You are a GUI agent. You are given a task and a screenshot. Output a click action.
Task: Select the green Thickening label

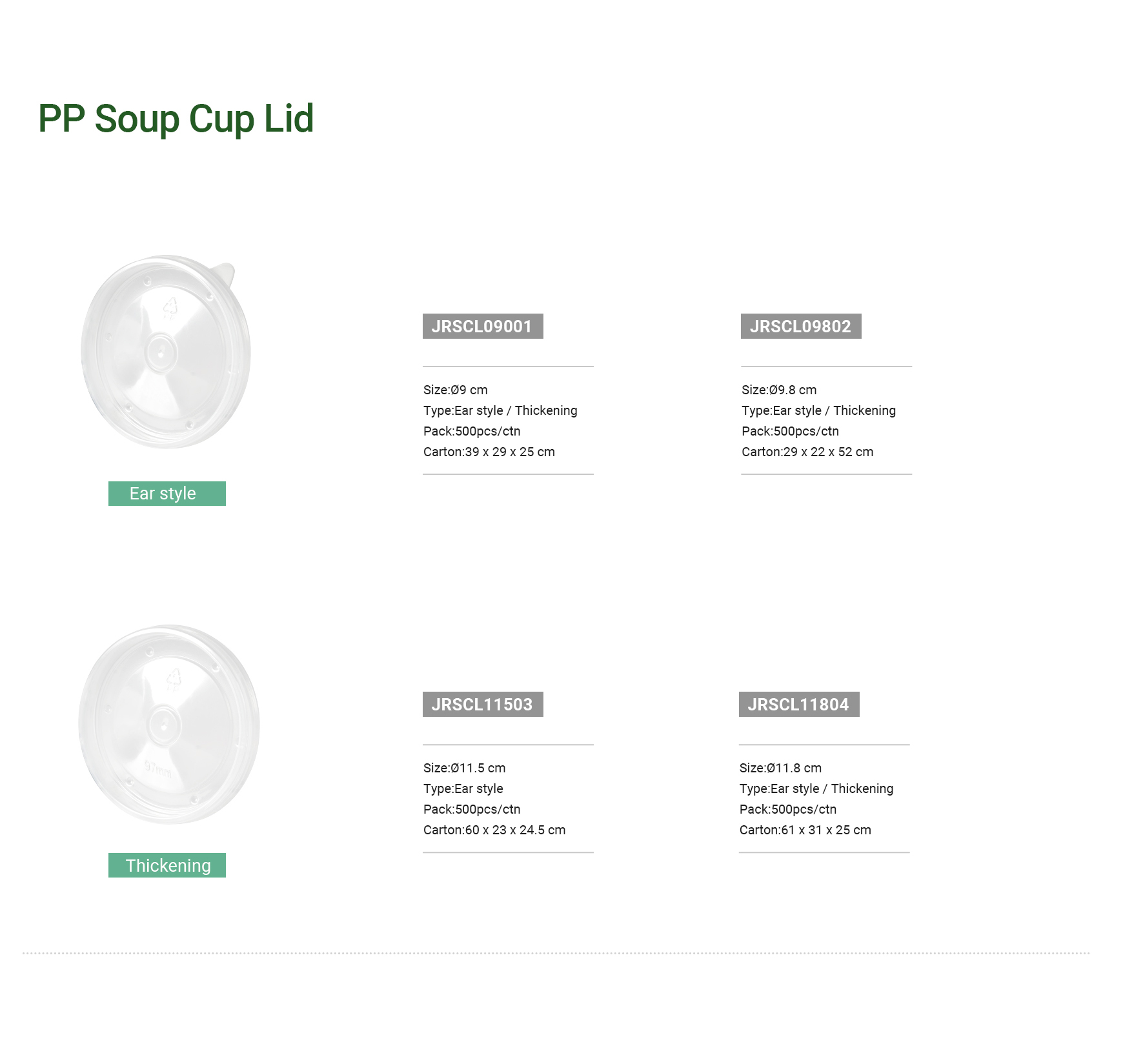coord(167,865)
